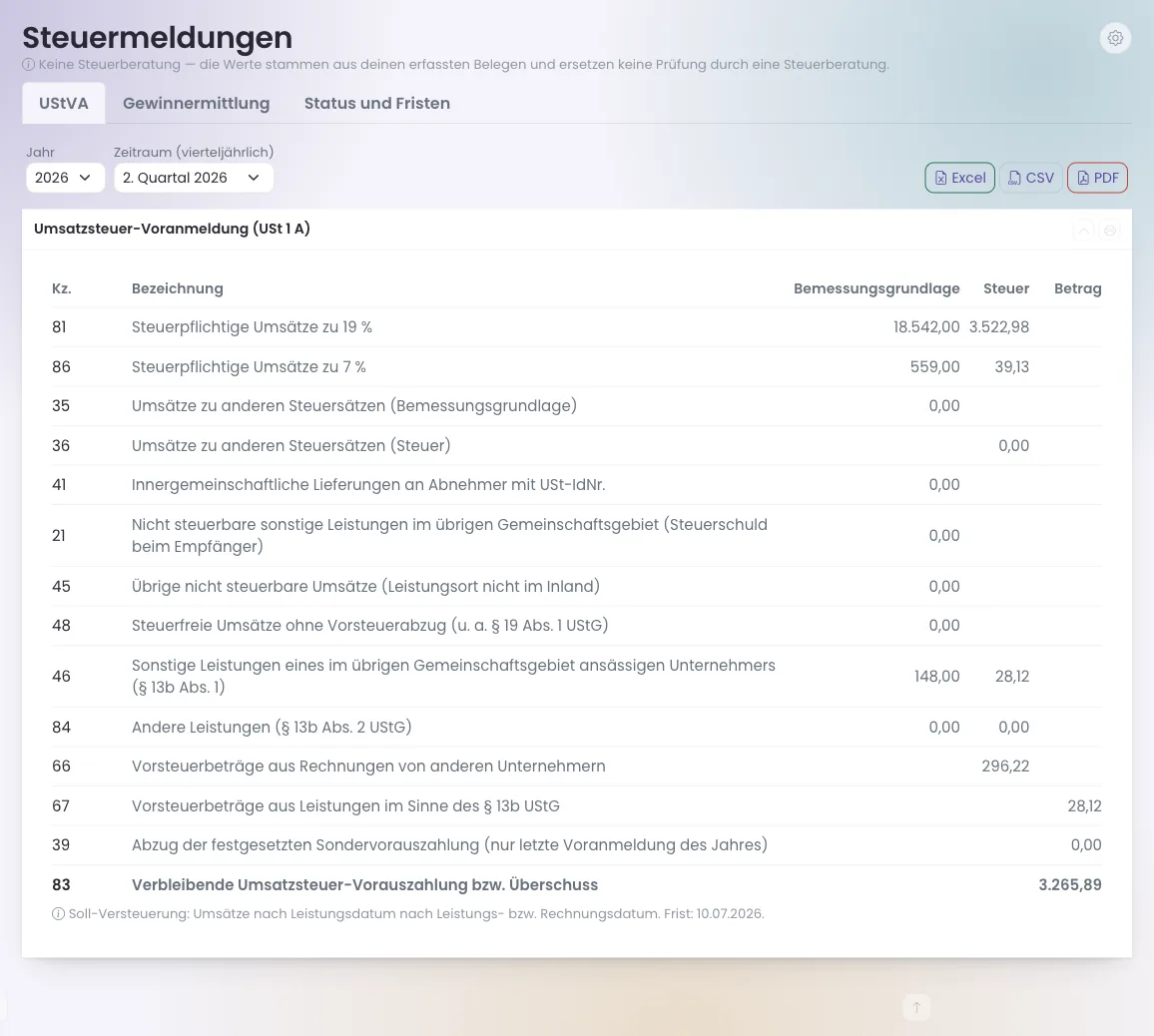This screenshot has height=1036, width=1154.
Task: Open the Jahr 2026 dropdown
Action: click(x=65, y=178)
